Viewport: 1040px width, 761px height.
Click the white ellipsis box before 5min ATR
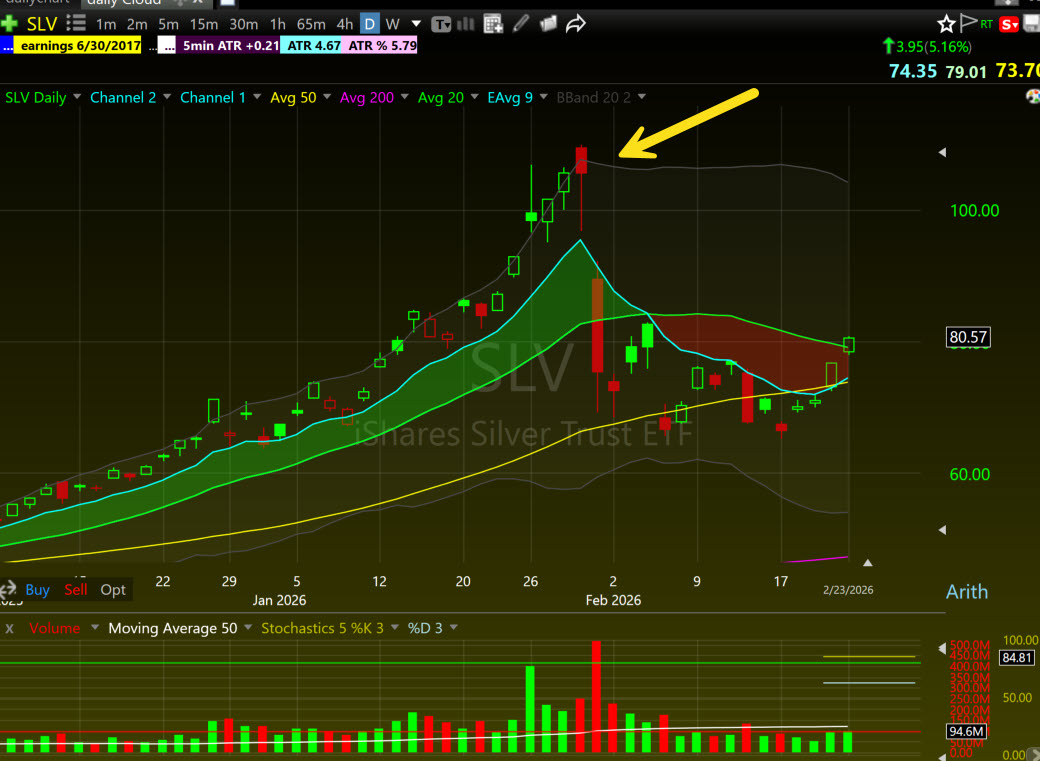click(x=166, y=46)
